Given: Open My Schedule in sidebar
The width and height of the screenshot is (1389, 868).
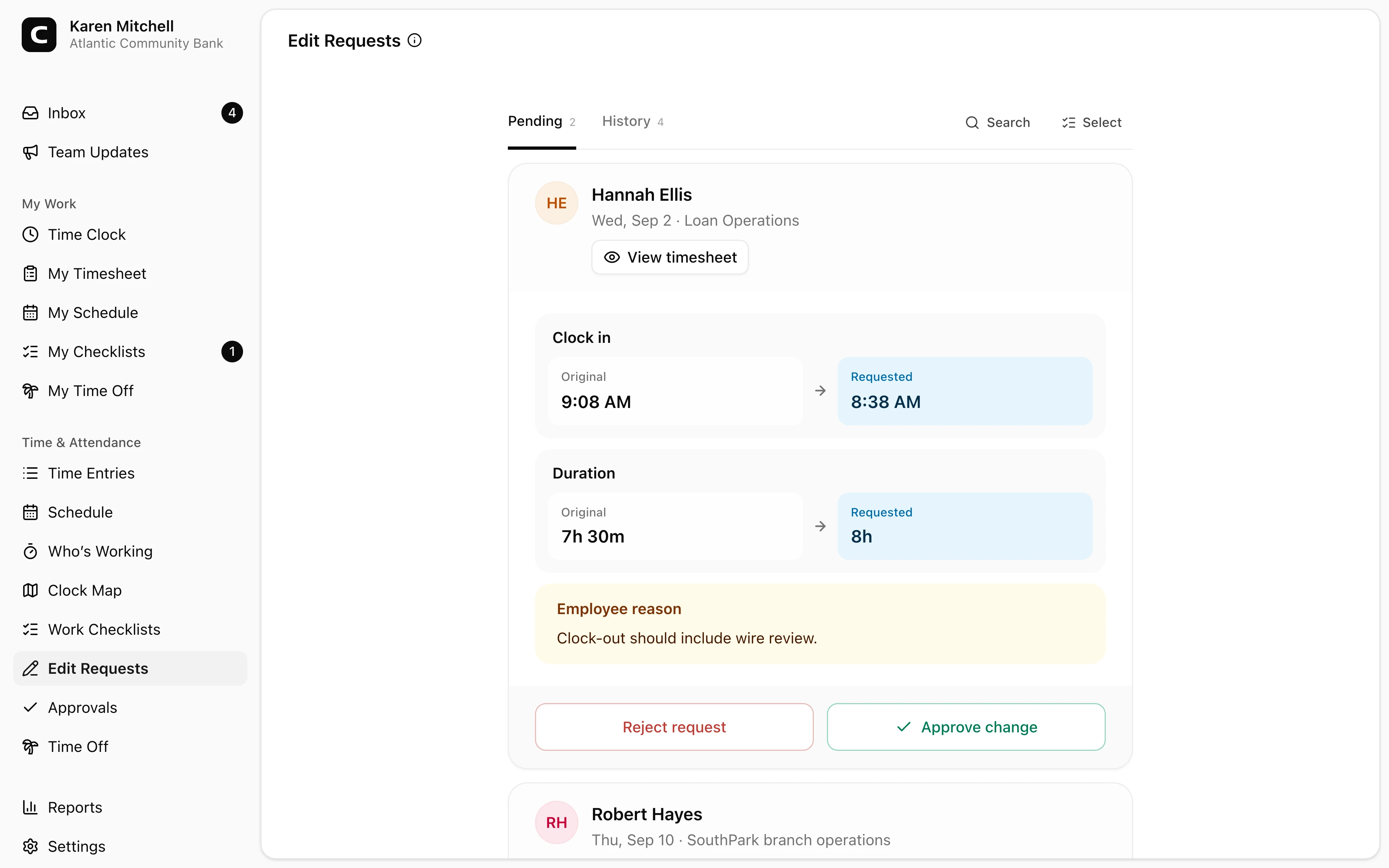Looking at the screenshot, I should pyautogui.click(x=130, y=313).
